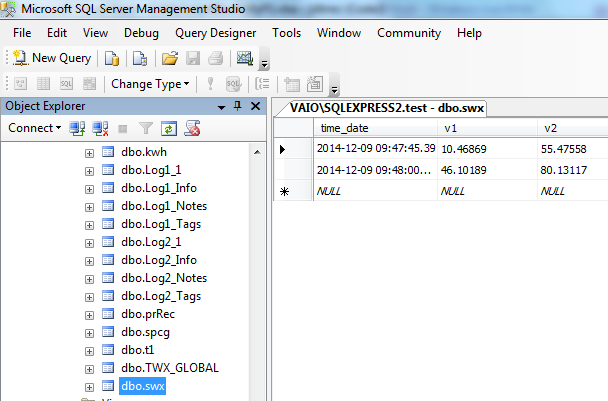This screenshot has height=401, width=608.
Task: Open Object Explorer window position dropdown arrow
Action: (221, 107)
